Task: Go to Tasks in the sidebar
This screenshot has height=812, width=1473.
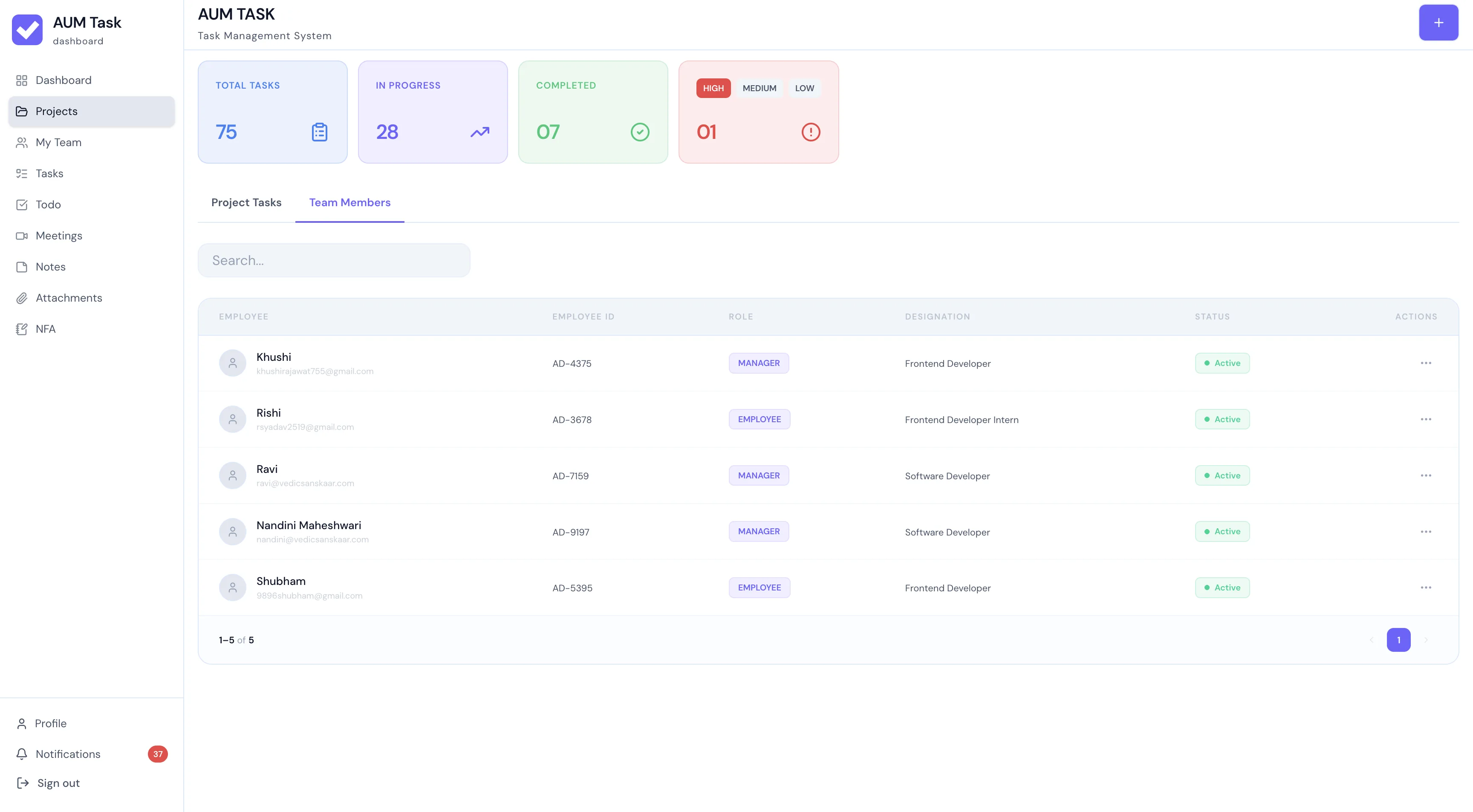Action: coord(92,173)
